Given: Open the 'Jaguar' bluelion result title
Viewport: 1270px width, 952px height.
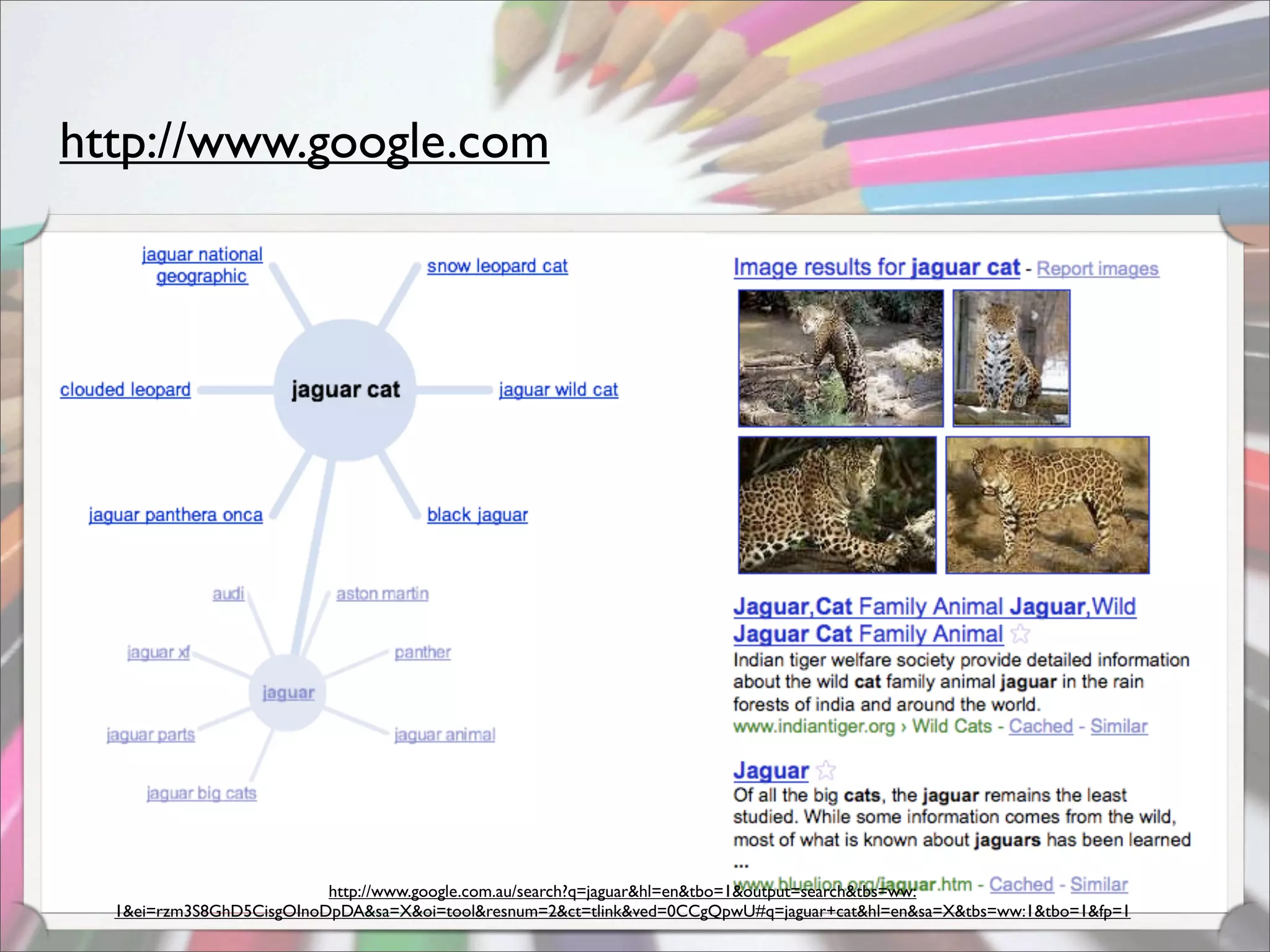Looking at the screenshot, I should (x=771, y=771).
